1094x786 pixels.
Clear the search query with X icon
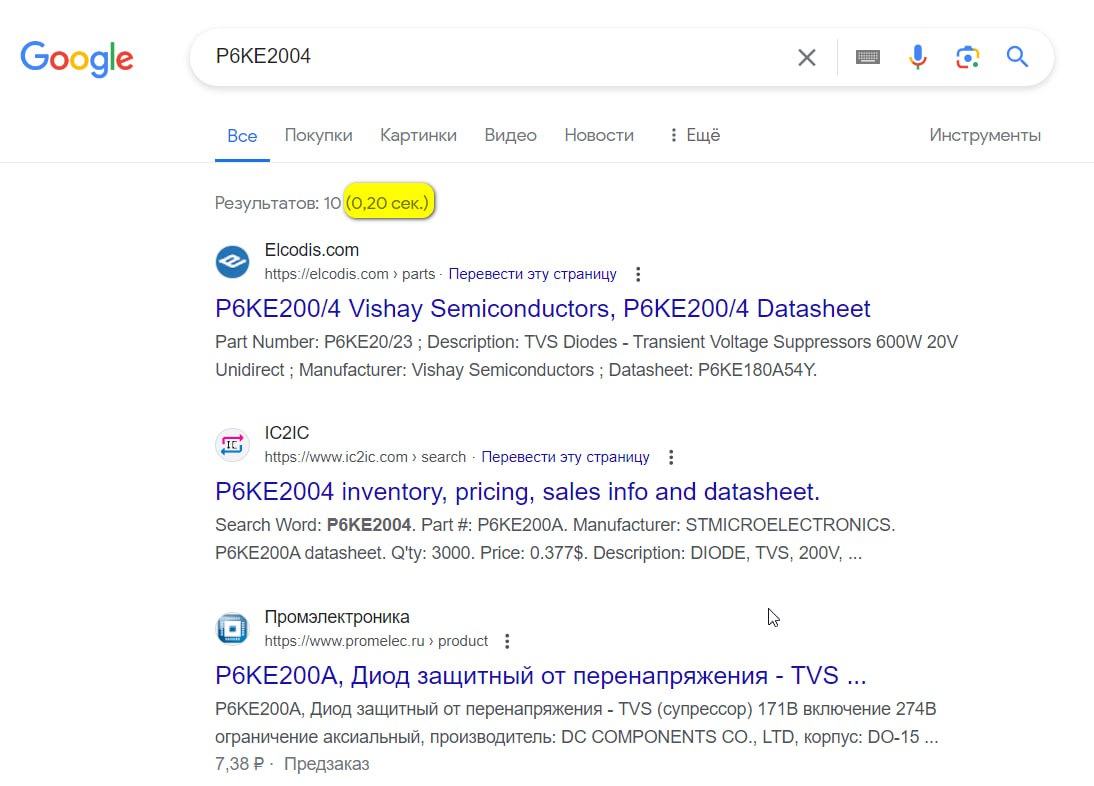tap(807, 57)
